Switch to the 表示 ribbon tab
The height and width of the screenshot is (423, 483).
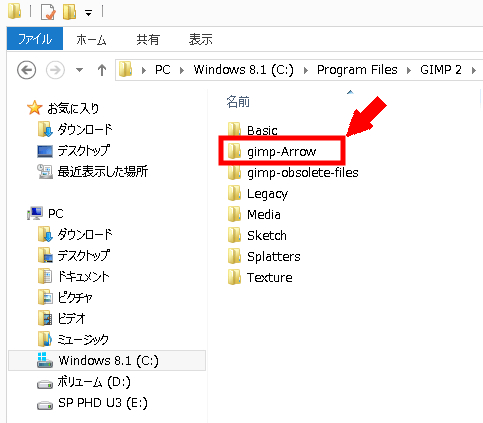tap(200, 40)
